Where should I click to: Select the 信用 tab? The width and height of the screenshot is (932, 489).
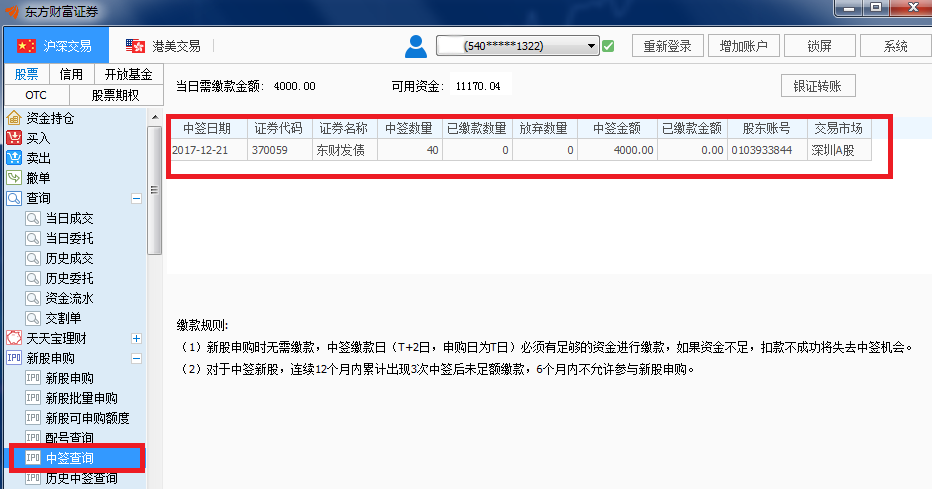tap(71, 74)
